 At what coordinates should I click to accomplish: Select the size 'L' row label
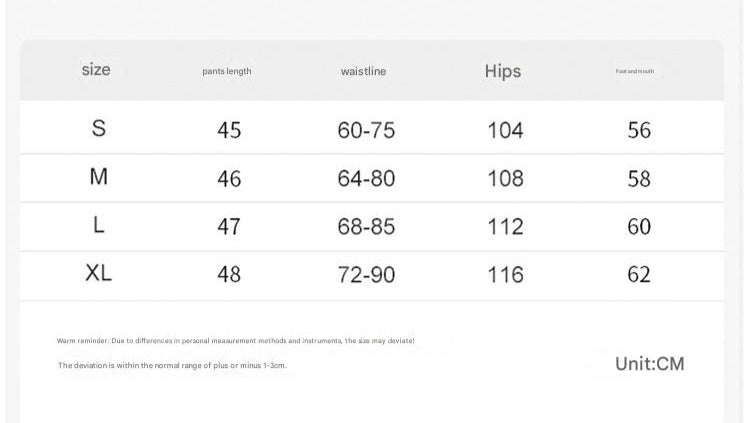click(x=98, y=226)
